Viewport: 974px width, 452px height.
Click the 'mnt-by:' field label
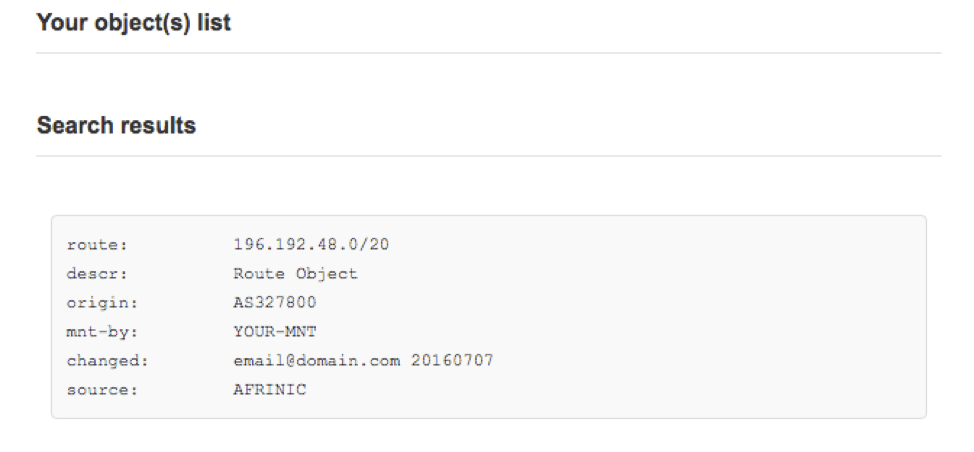pos(102,332)
